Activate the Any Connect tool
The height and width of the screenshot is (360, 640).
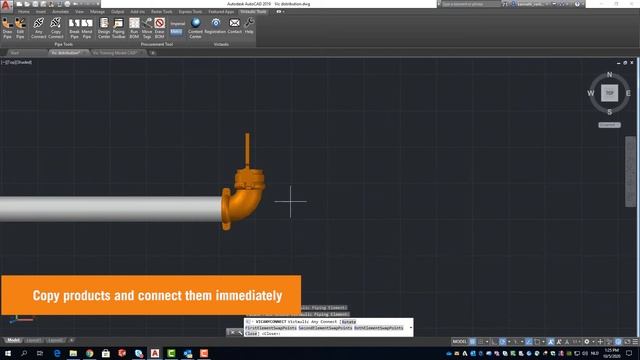pyautogui.click(x=39, y=28)
